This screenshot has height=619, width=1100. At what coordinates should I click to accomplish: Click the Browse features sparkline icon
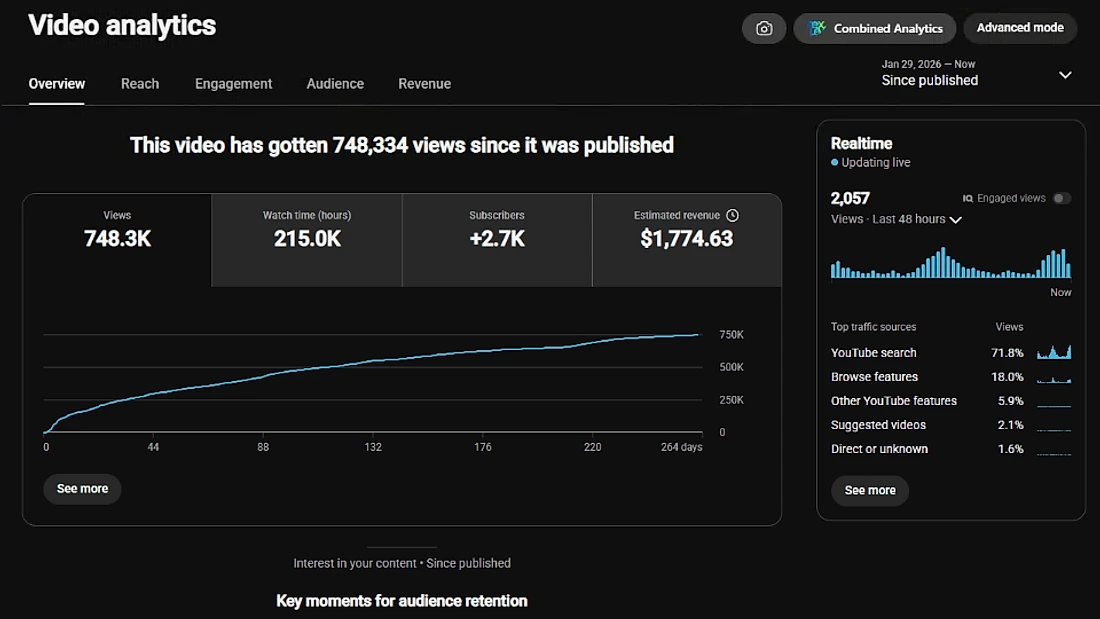(1054, 379)
